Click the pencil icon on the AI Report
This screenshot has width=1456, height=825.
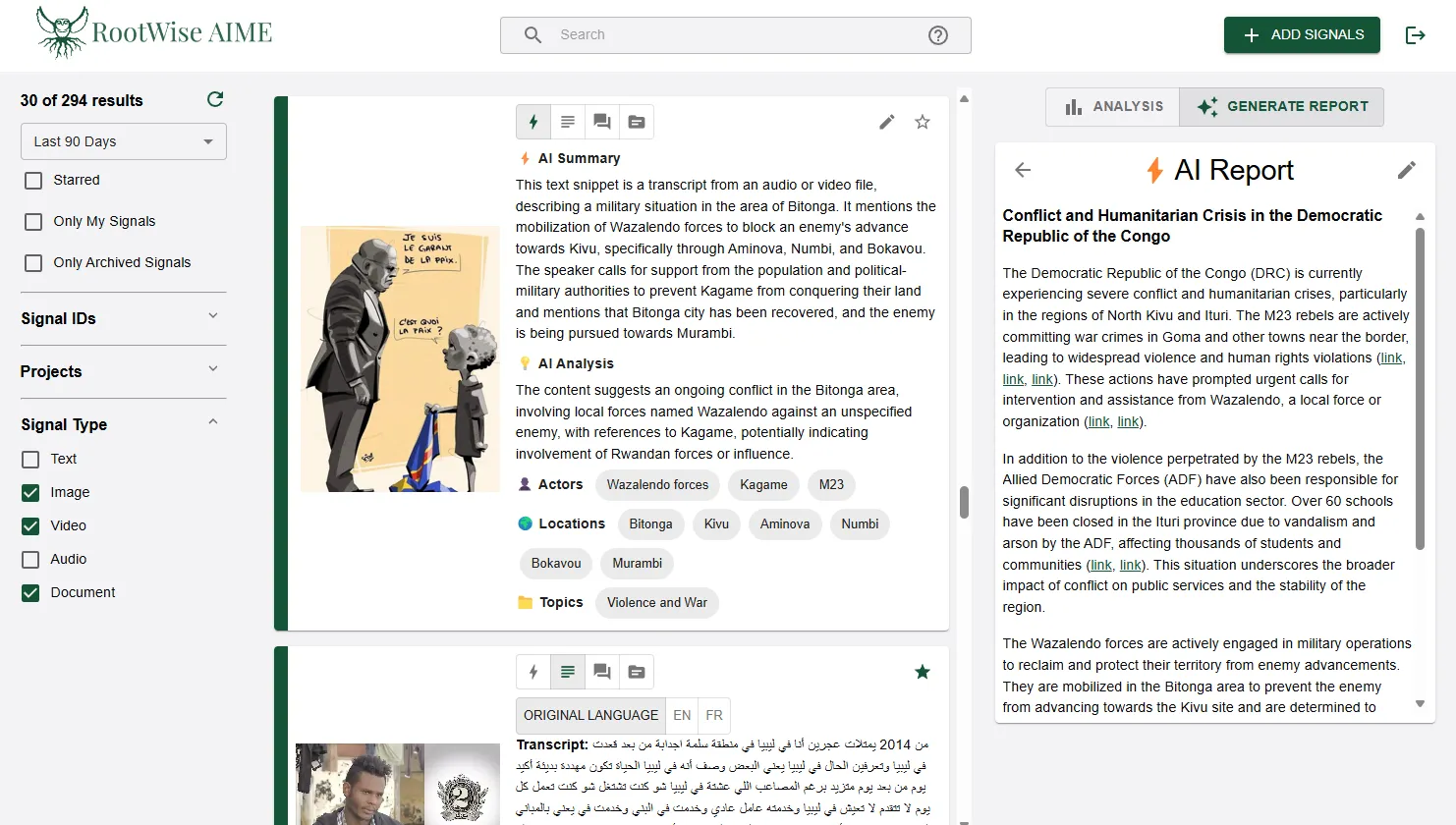1407,169
